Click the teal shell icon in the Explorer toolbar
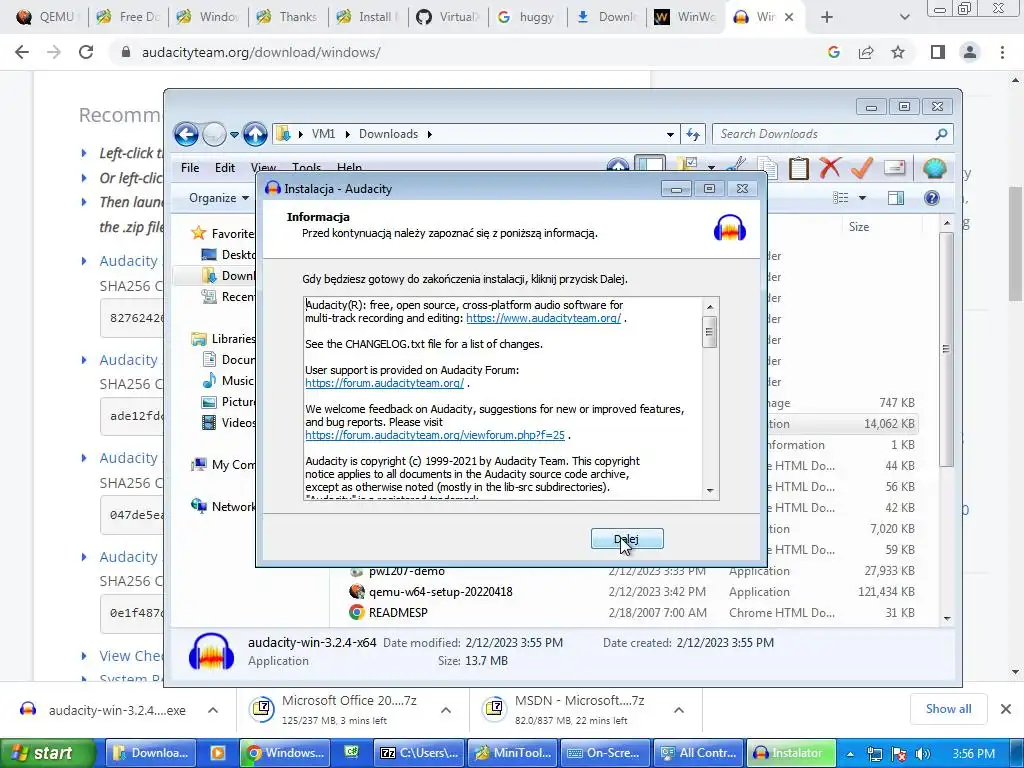Screen dimensions: 1024x768 (935, 168)
